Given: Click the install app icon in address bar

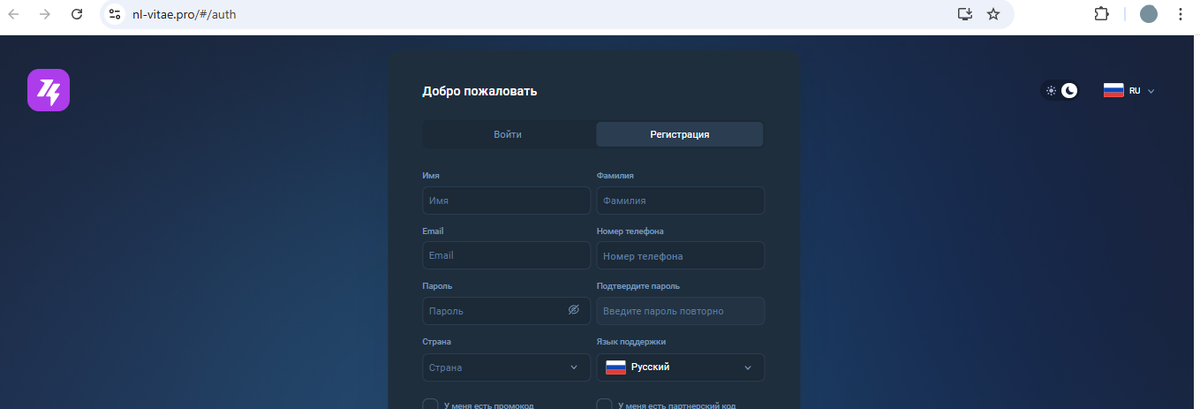Looking at the screenshot, I should click(x=964, y=14).
